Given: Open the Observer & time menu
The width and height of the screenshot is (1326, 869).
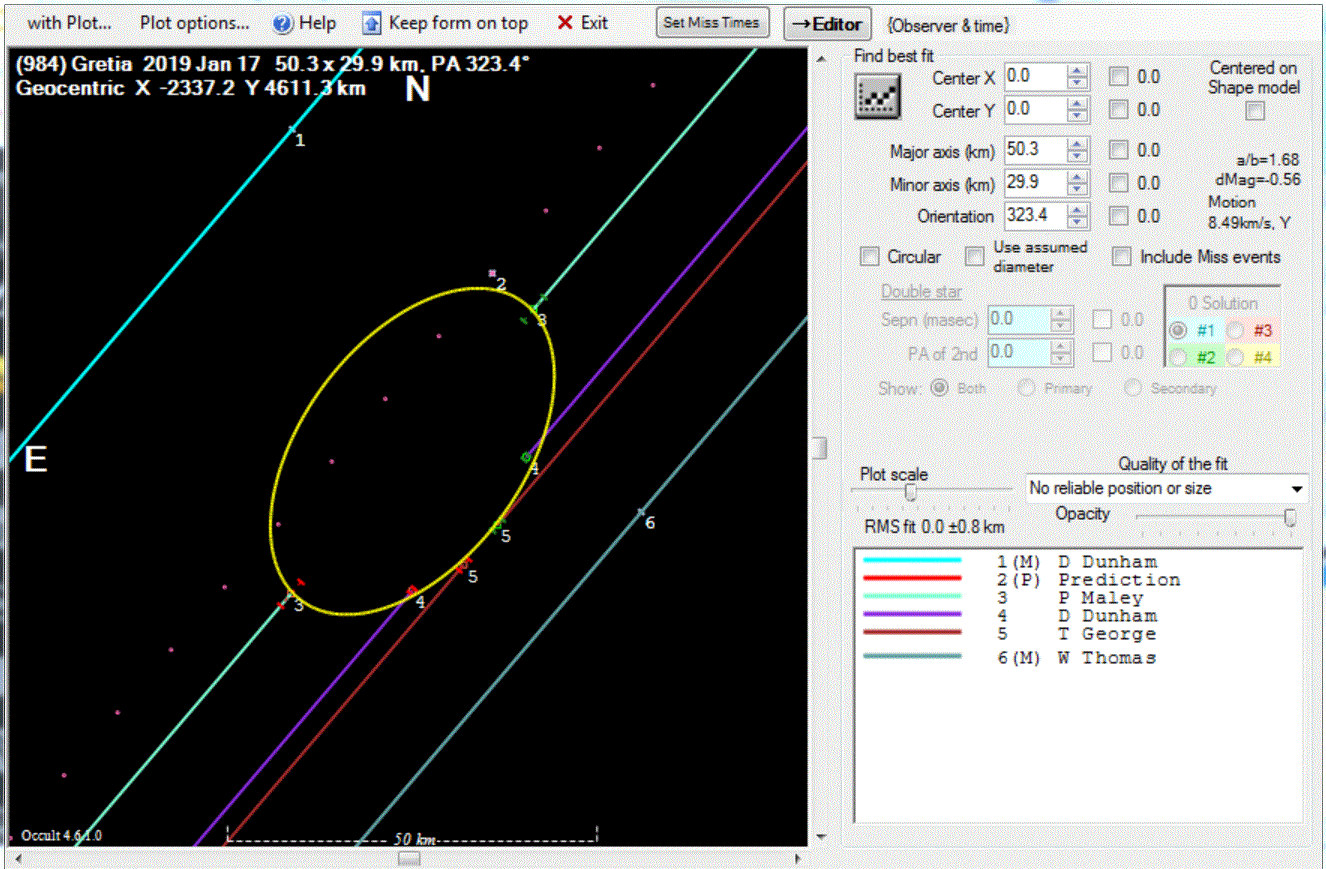Looking at the screenshot, I should coord(947,25).
